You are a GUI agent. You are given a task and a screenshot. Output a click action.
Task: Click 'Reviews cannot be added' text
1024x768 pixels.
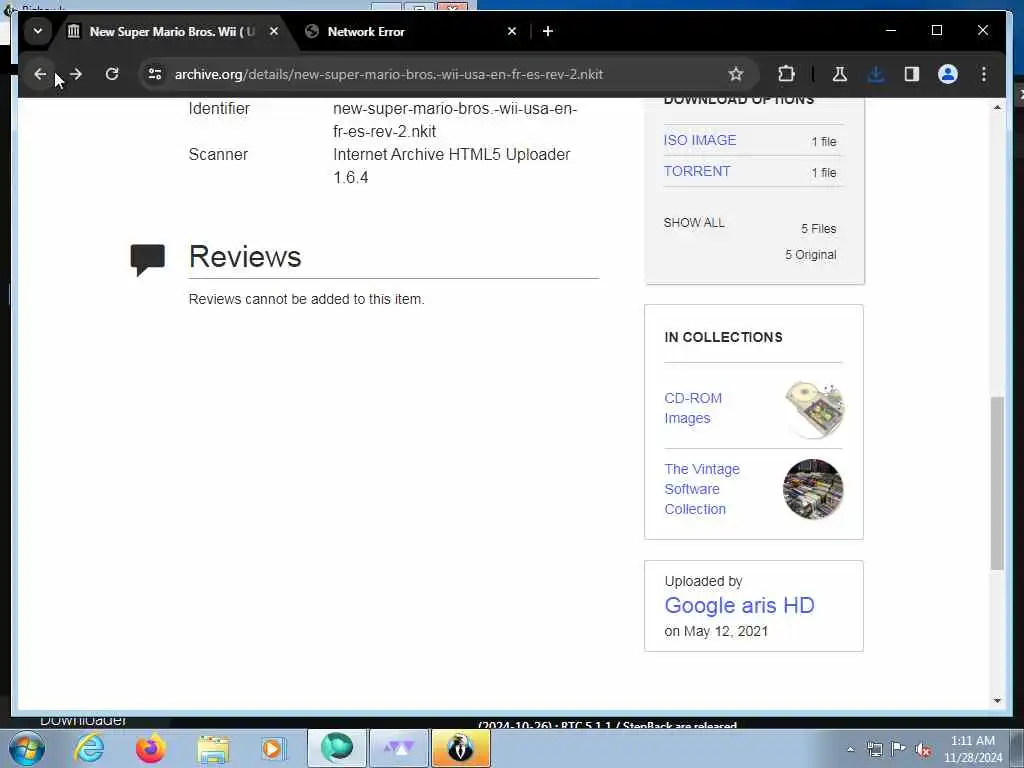coord(306,299)
